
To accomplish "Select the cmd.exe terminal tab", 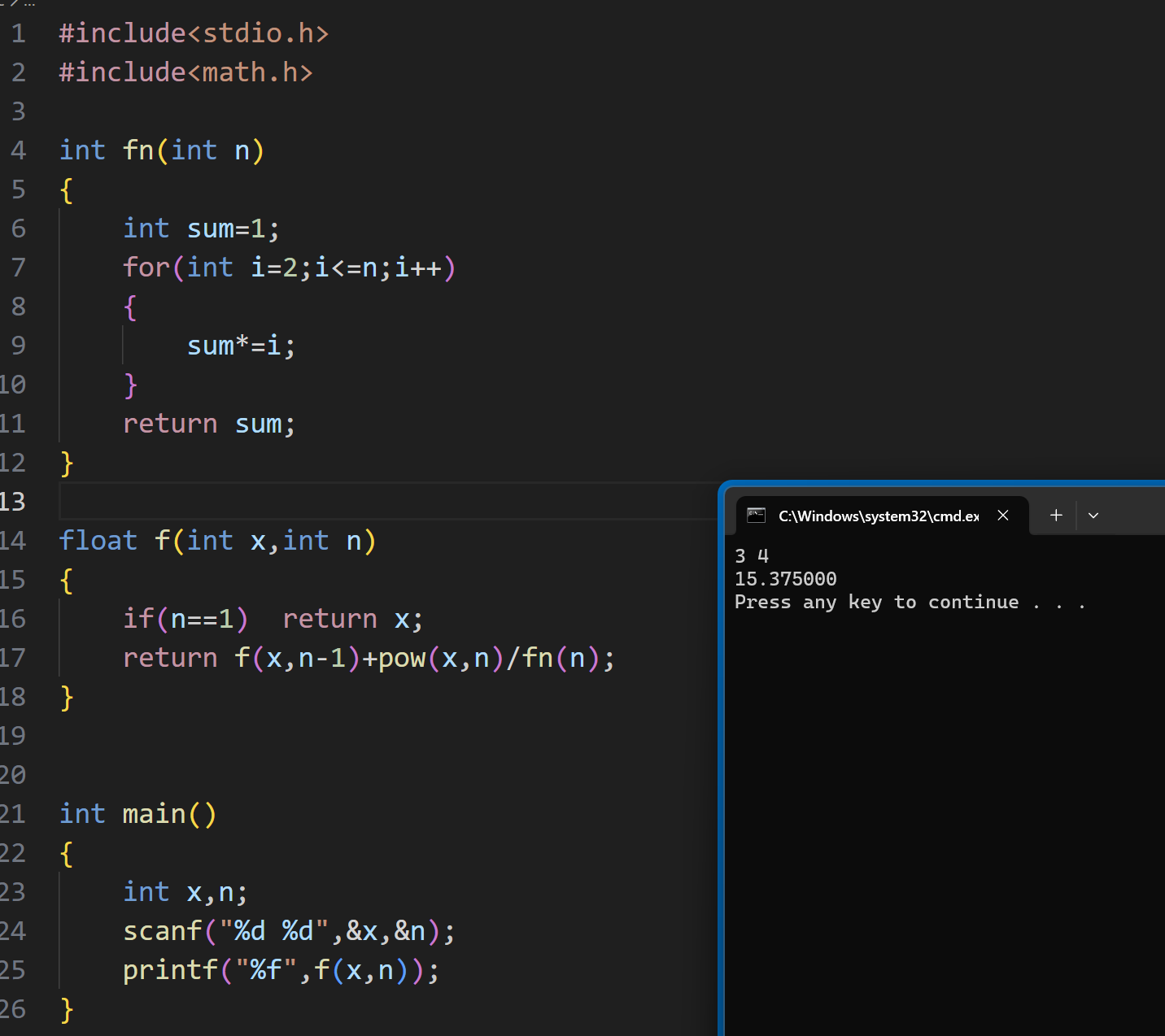I will pyautogui.click(x=882, y=516).
